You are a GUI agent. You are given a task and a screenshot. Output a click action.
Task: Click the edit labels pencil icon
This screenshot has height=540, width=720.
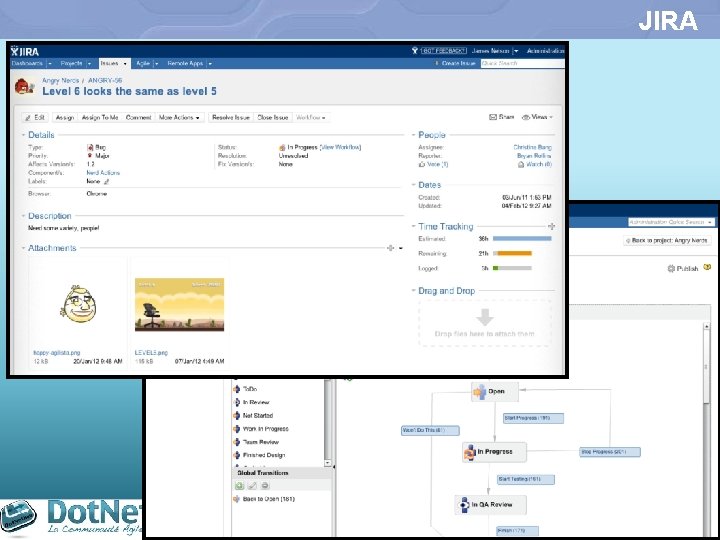(107, 182)
